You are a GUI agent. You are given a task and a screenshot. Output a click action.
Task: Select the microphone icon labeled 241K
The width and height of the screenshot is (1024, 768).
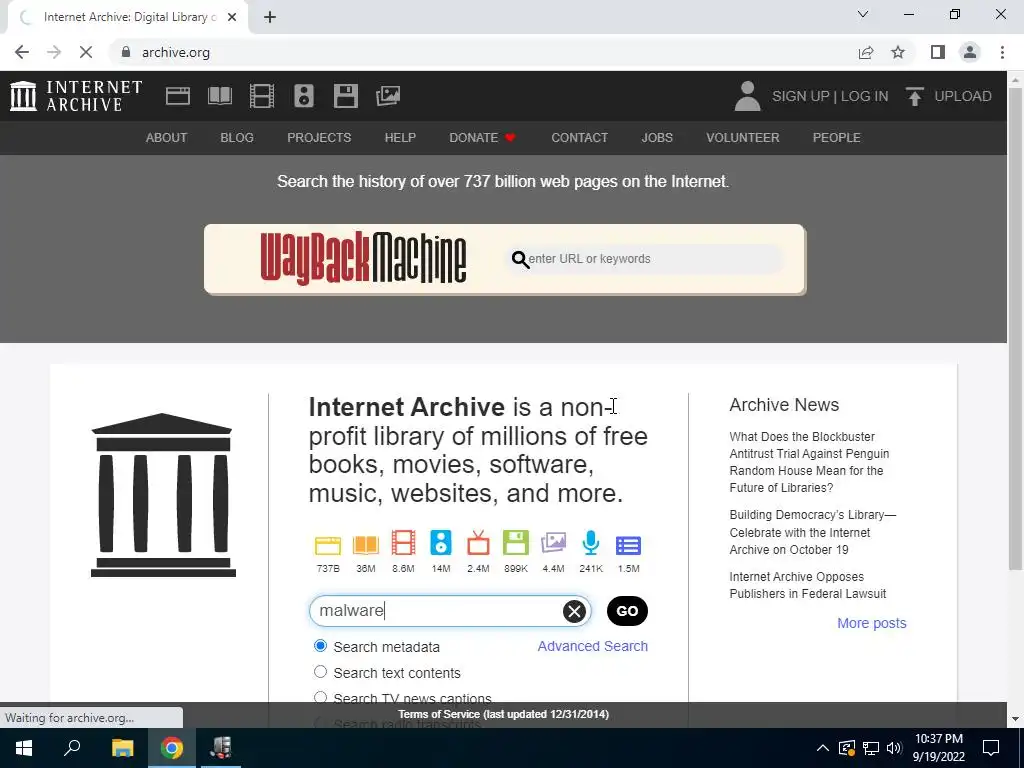click(x=591, y=543)
